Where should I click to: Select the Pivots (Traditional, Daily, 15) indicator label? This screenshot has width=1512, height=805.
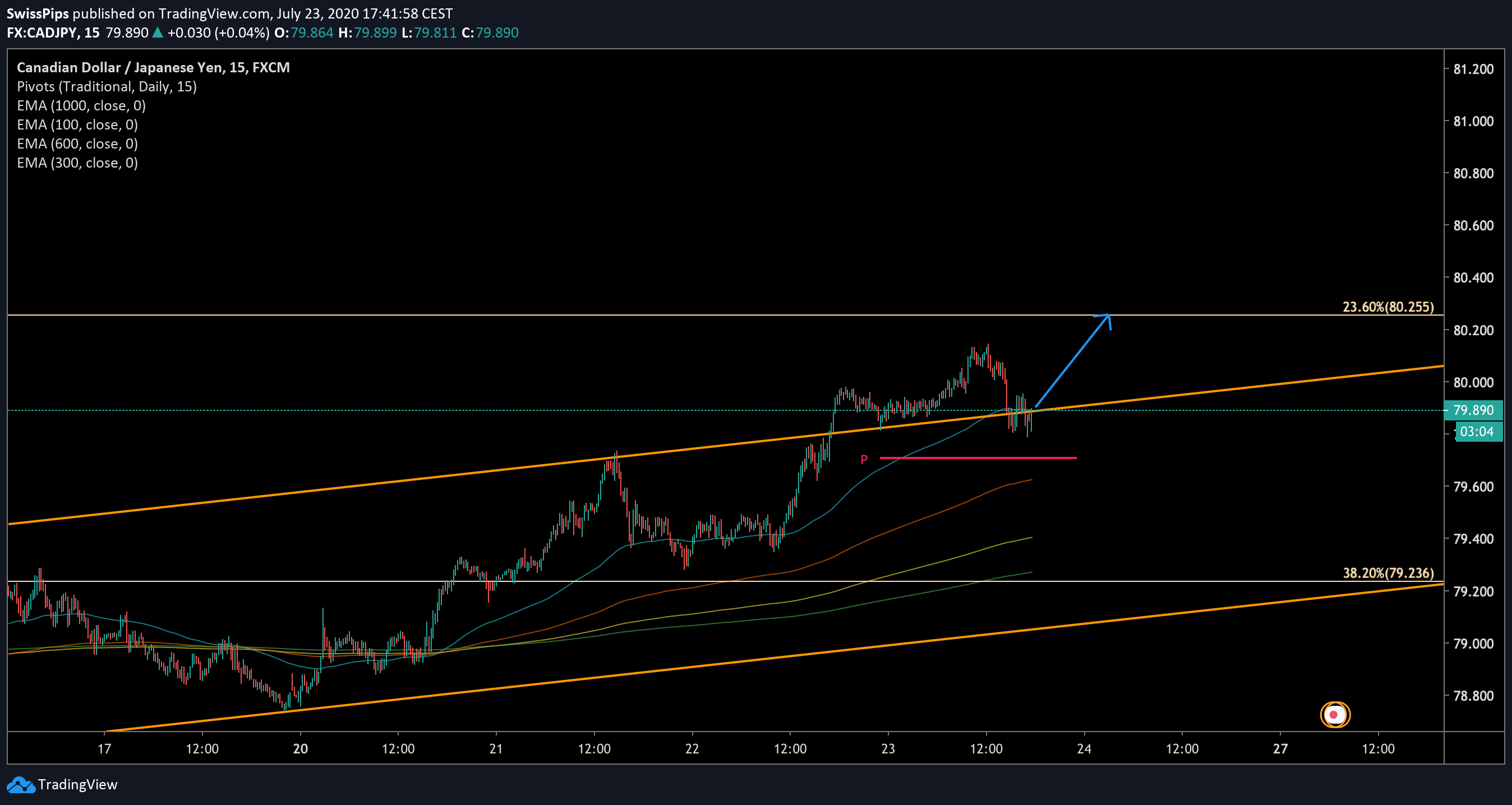tap(107, 87)
